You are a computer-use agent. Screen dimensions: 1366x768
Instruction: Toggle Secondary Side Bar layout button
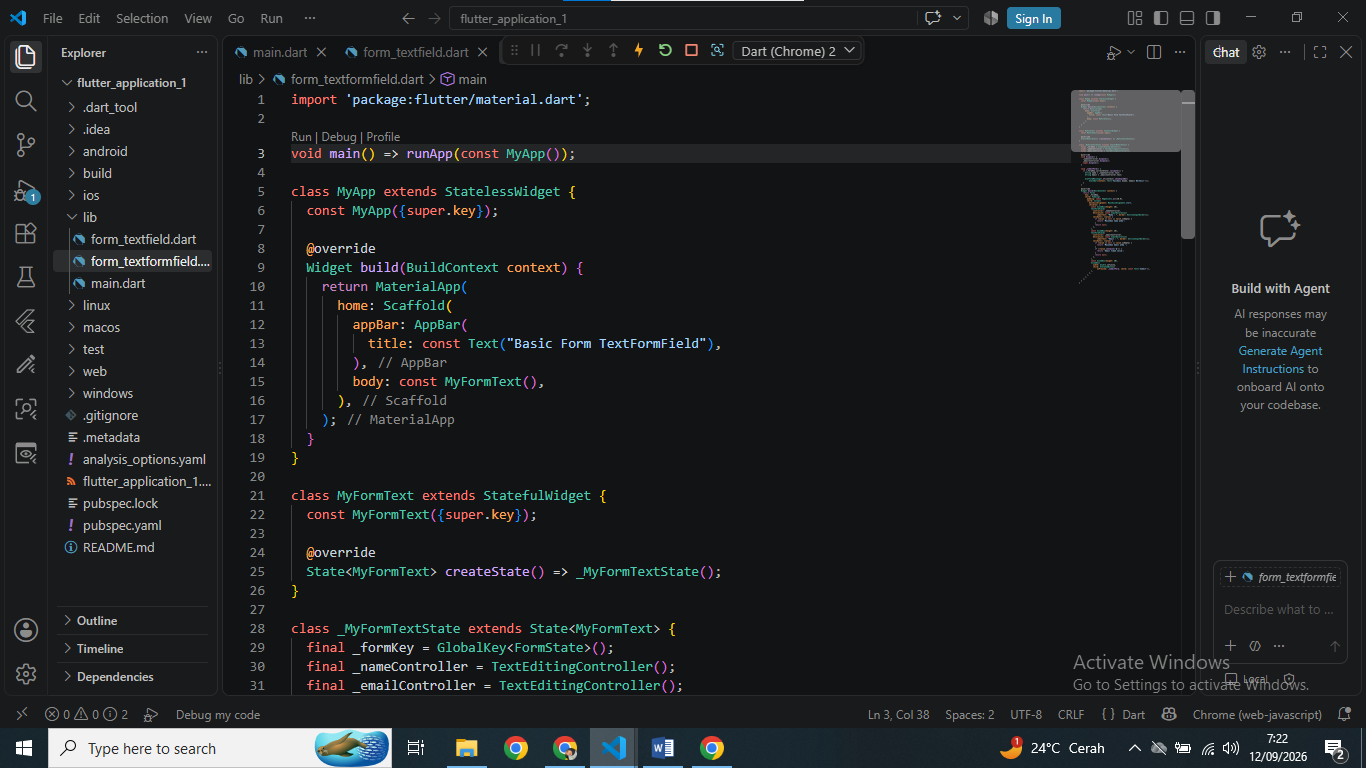(1213, 18)
